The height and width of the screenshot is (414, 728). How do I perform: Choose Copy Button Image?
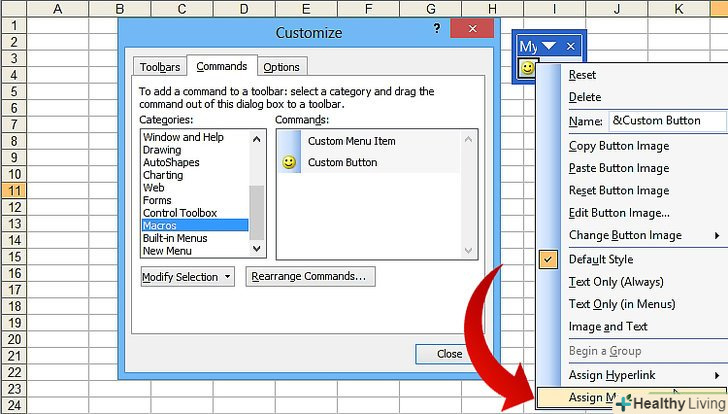click(x=619, y=146)
